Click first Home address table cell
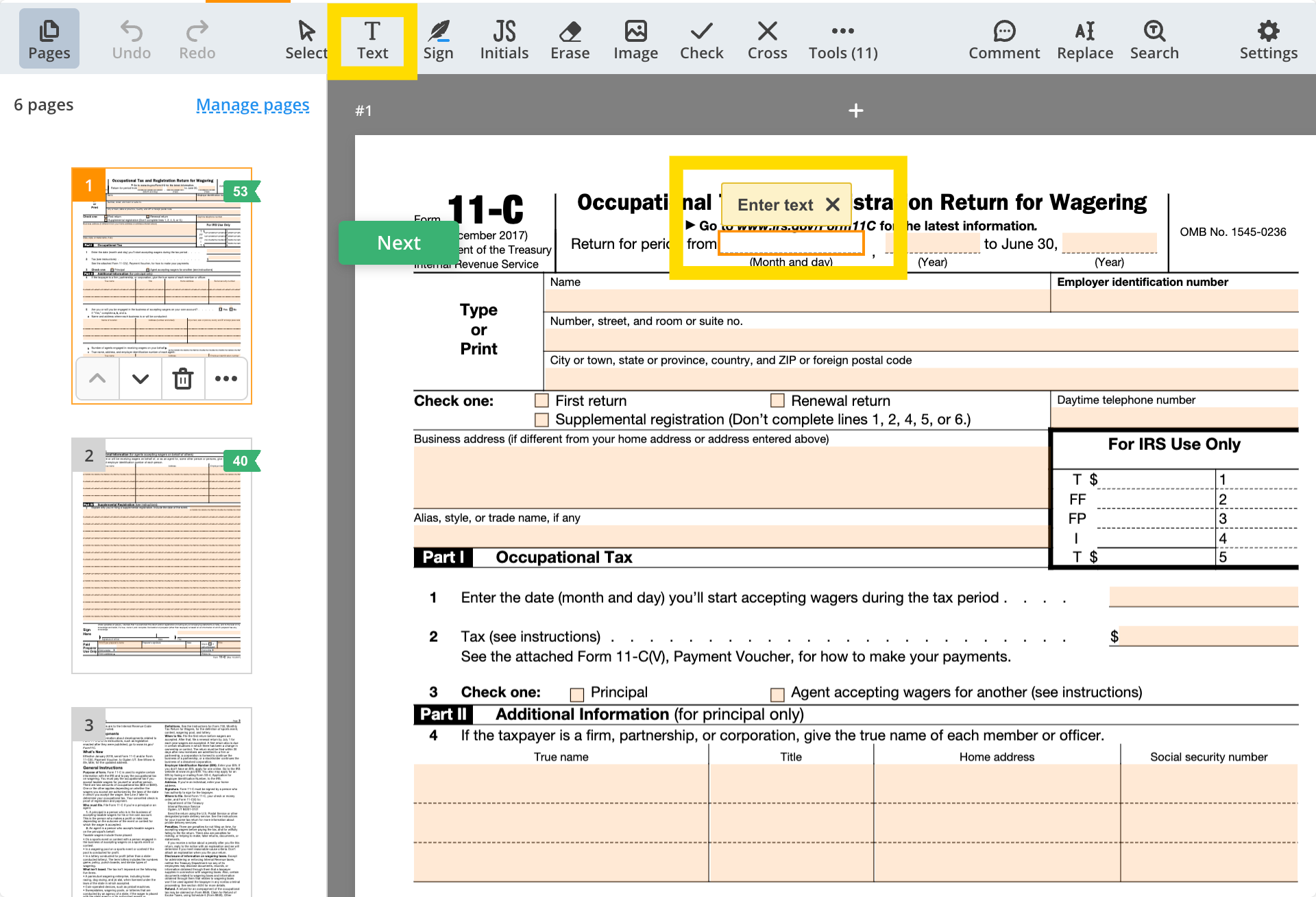 click(x=997, y=784)
